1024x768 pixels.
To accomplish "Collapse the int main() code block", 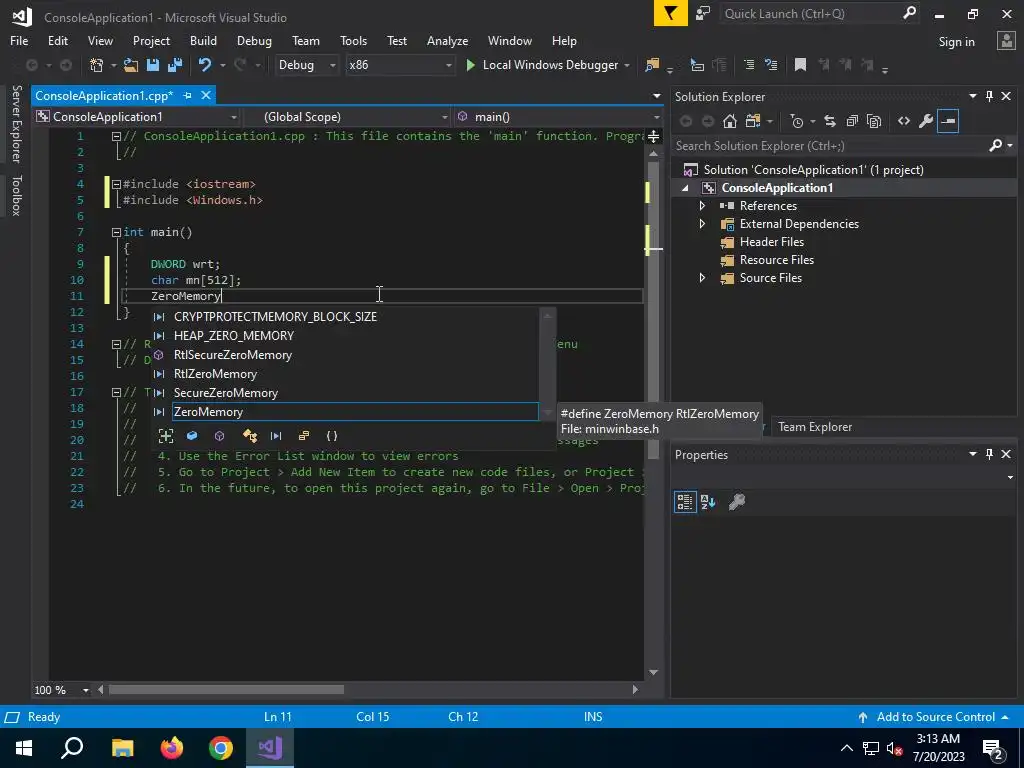I will (116, 232).
